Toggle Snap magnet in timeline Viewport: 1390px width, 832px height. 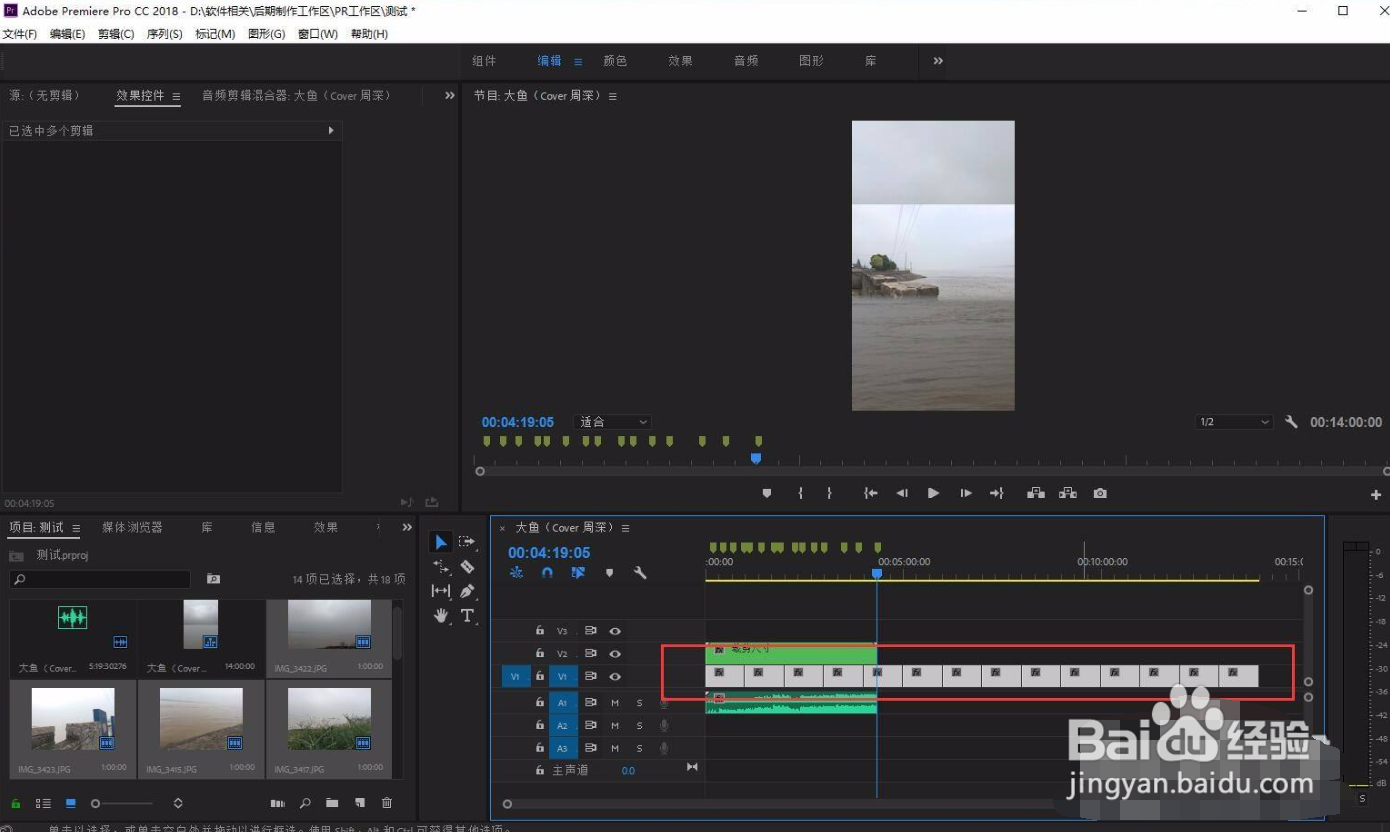(x=547, y=573)
